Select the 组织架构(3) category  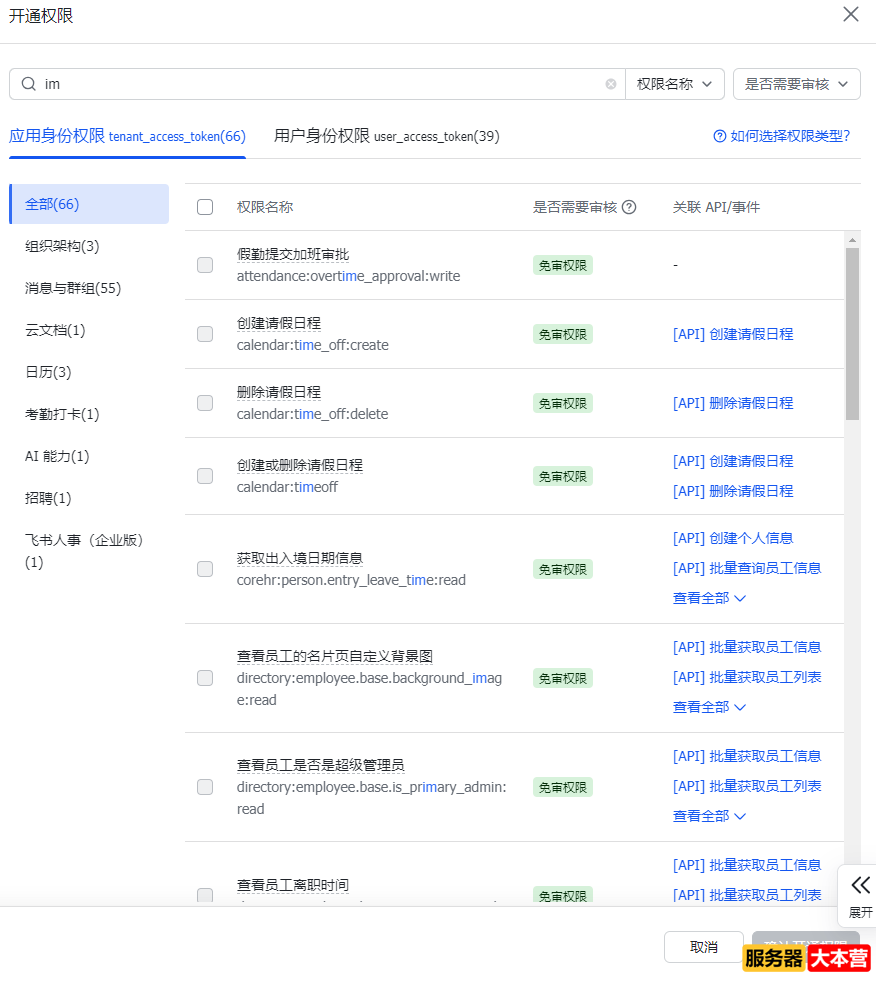[x=62, y=246]
